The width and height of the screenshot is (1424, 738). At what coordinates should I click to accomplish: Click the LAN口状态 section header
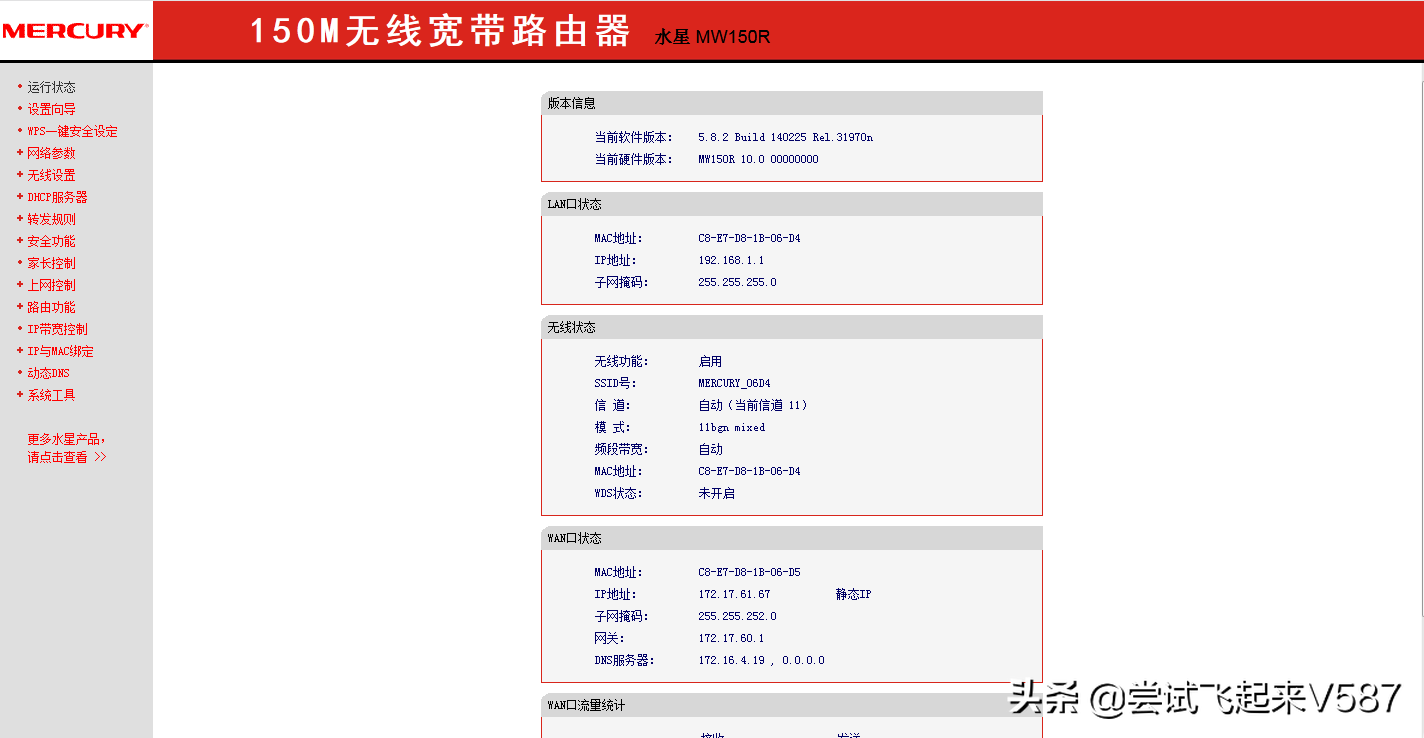point(791,204)
